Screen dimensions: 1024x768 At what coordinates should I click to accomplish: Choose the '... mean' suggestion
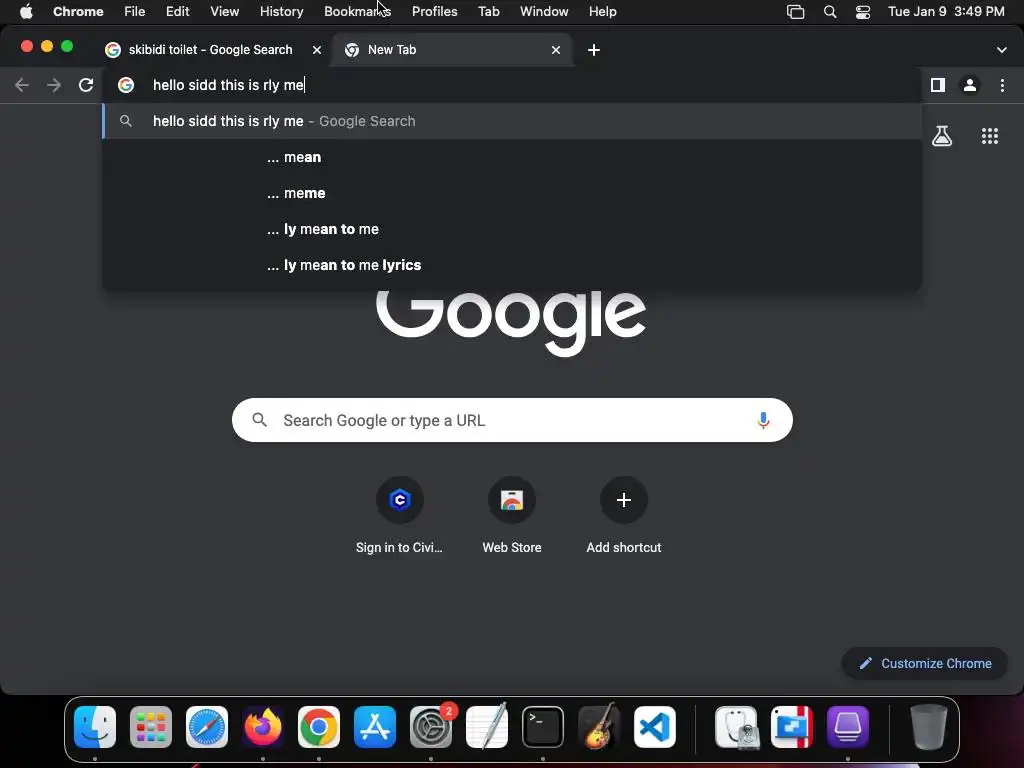click(x=512, y=157)
